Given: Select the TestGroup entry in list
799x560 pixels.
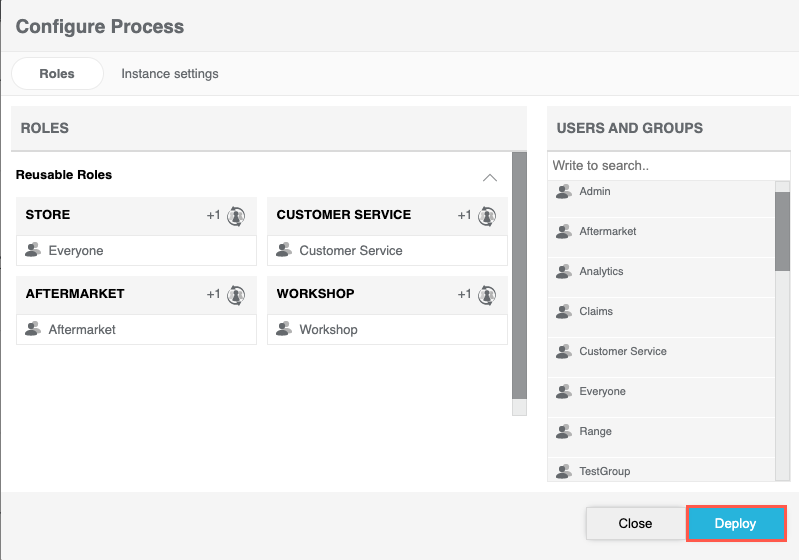Looking at the screenshot, I should [604, 471].
